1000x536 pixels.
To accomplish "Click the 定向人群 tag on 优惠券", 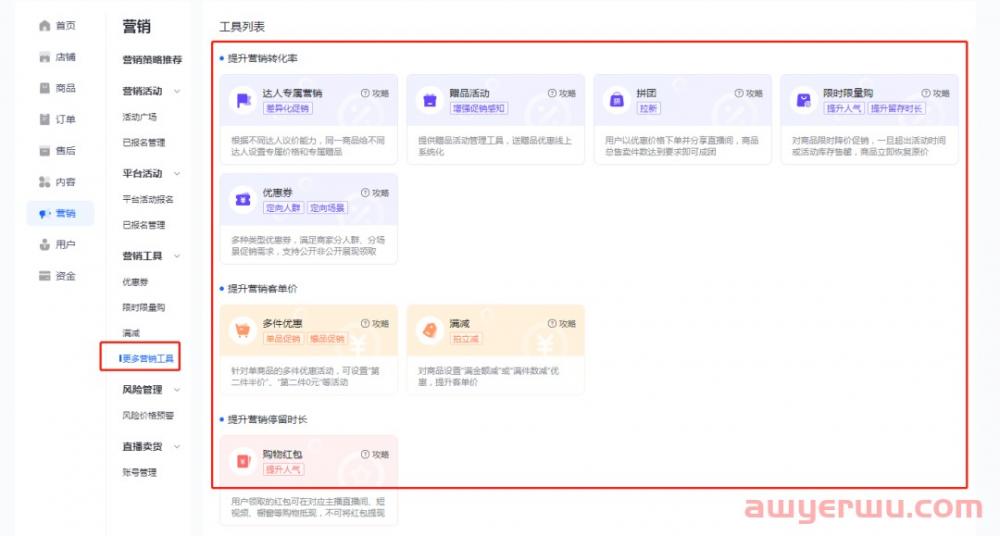I will coord(283,208).
